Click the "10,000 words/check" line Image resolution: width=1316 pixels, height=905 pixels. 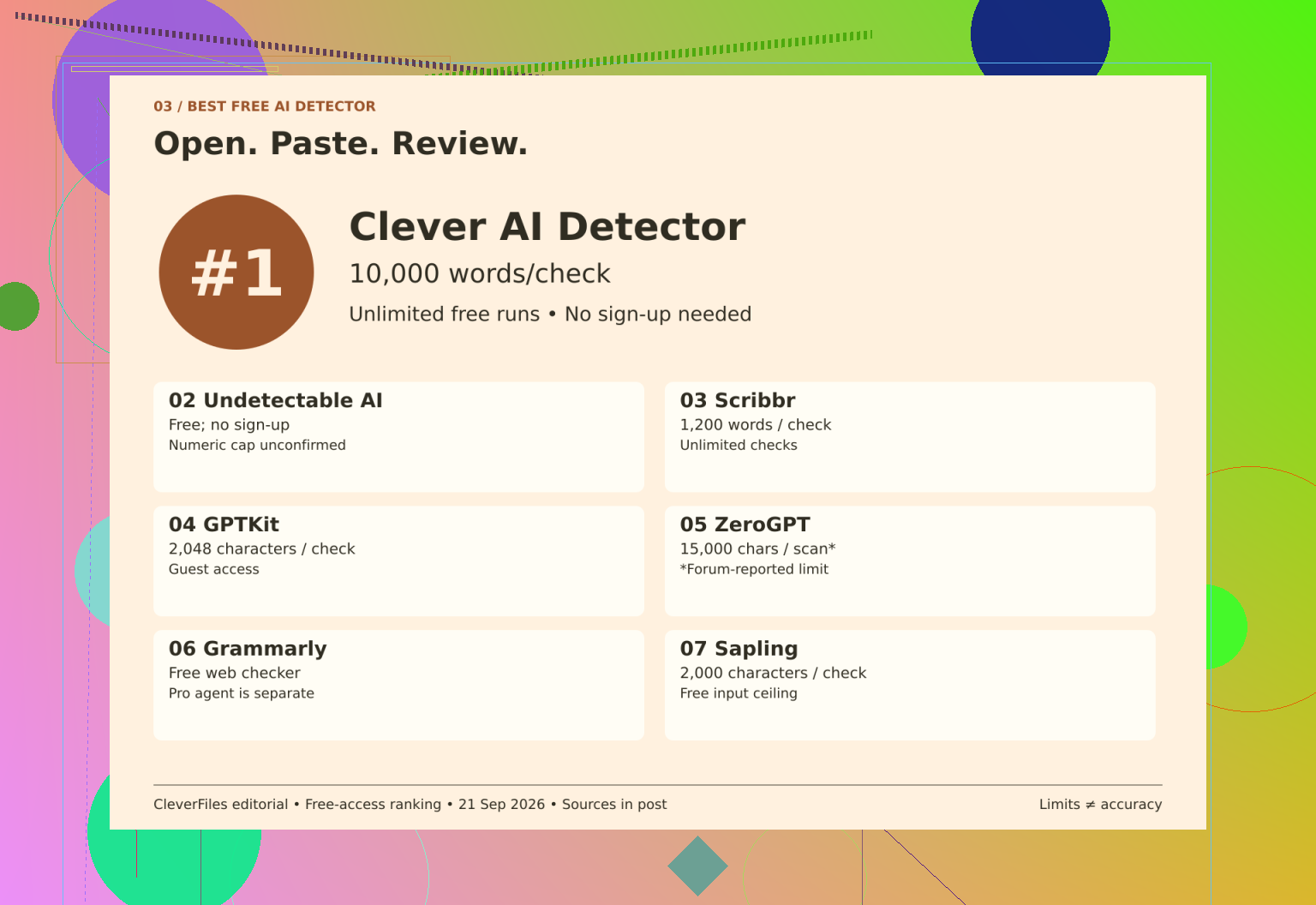tap(480, 273)
